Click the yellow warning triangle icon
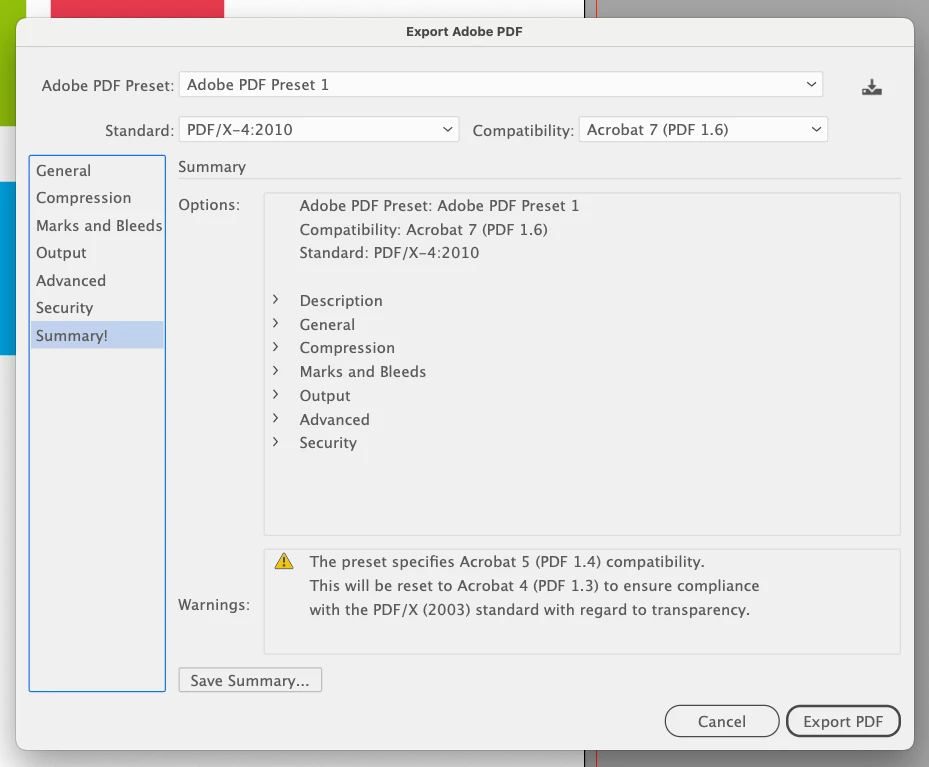Screen dimensions: 929x767 (x=284, y=561)
